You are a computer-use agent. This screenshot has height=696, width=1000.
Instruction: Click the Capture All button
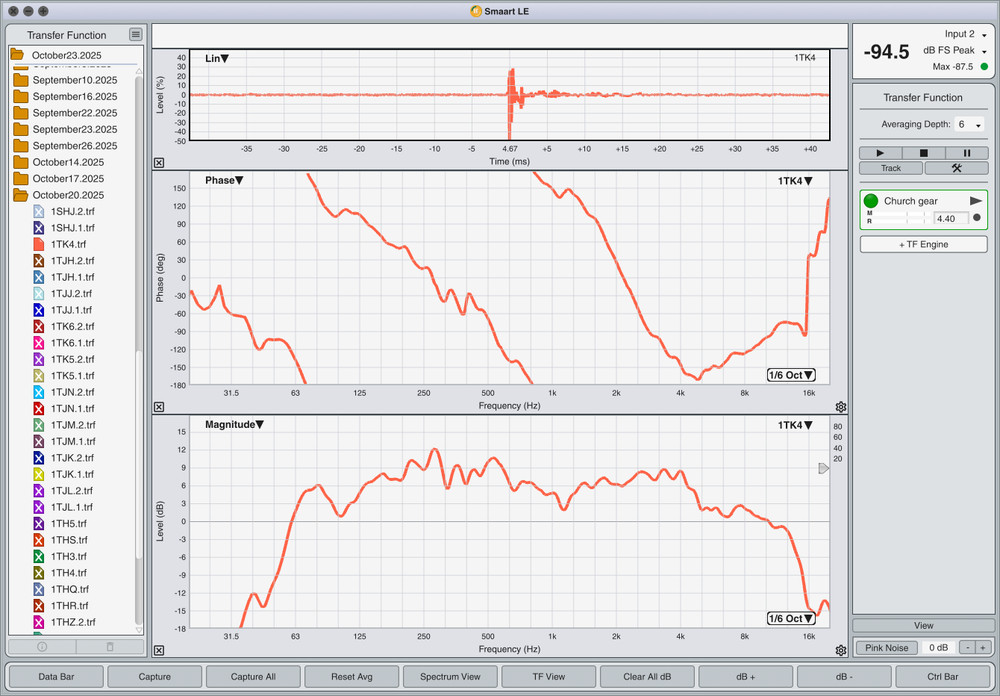(x=253, y=677)
